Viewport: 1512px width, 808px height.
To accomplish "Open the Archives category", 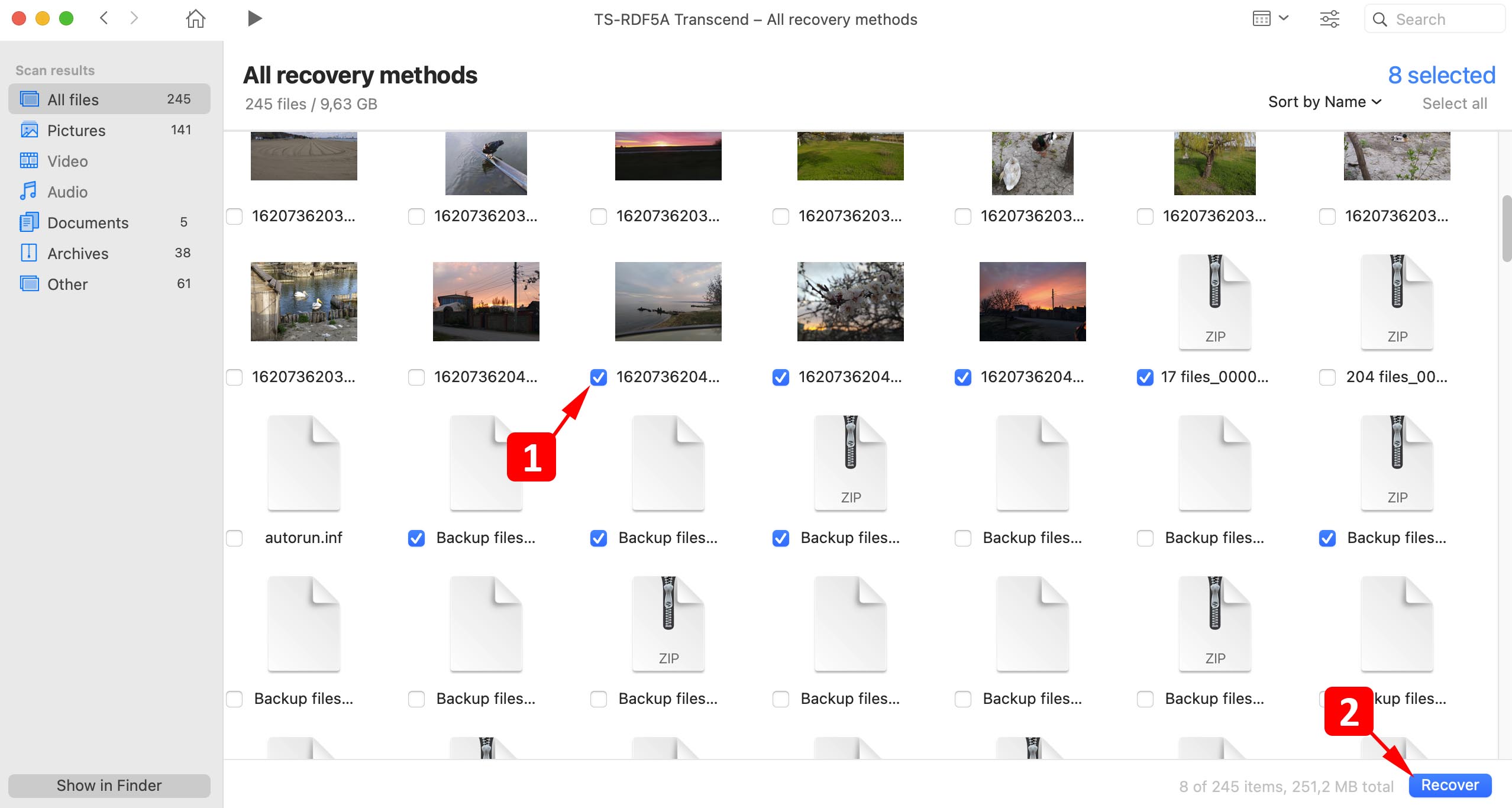I will click(x=109, y=253).
